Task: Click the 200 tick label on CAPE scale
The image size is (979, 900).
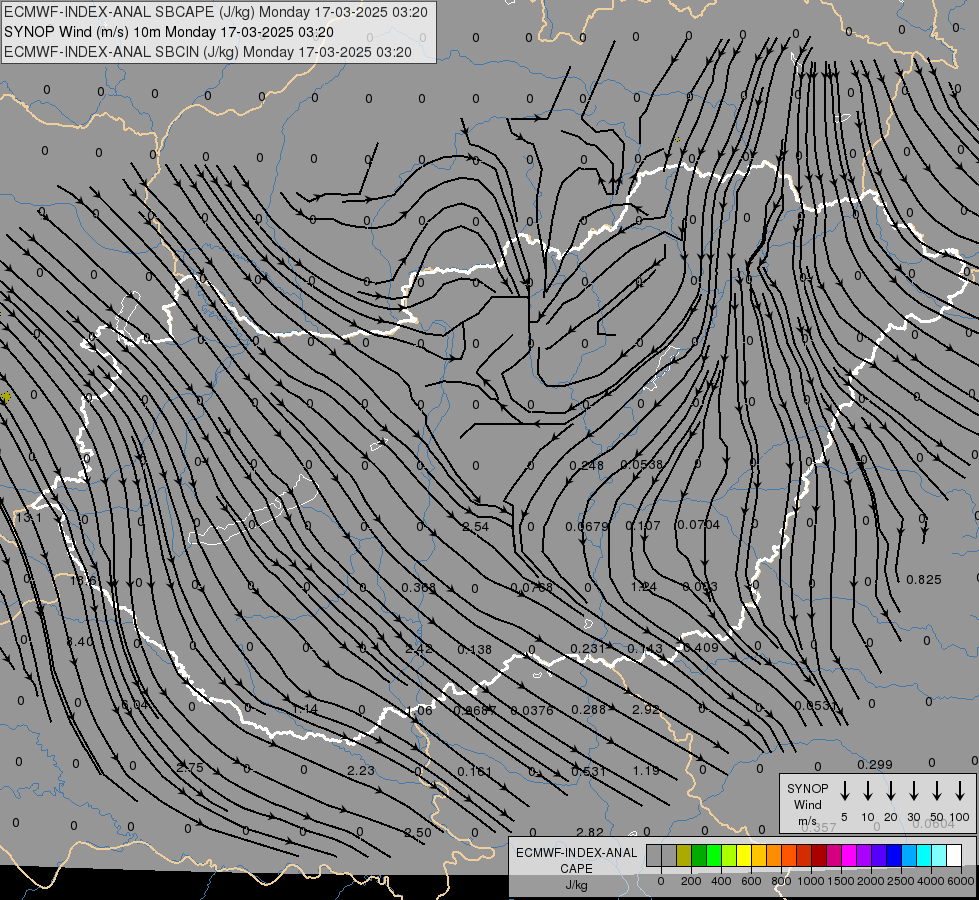Action: pos(691,881)
